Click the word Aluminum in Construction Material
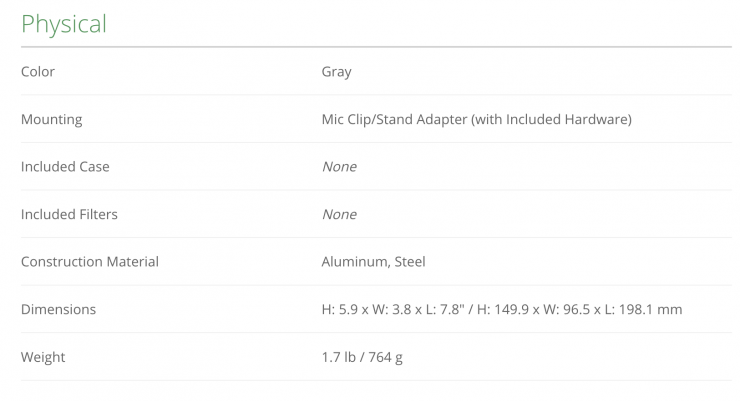 354,262
